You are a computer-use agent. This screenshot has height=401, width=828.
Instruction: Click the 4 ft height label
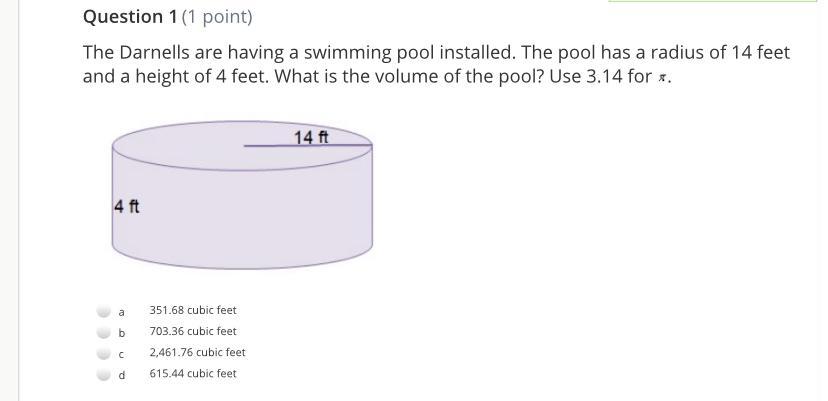click(x=127, y=206)
